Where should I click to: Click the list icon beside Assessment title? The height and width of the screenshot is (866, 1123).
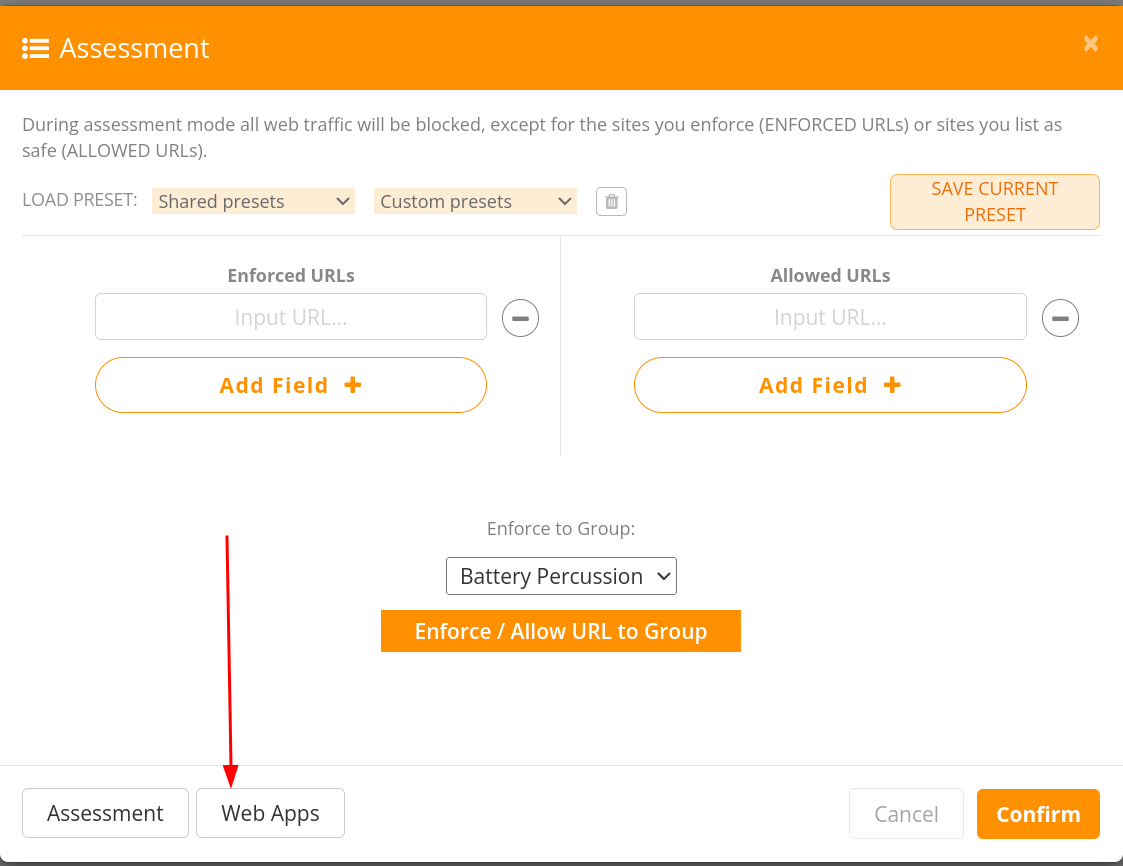pyautogui.click(x=36, y=48)
